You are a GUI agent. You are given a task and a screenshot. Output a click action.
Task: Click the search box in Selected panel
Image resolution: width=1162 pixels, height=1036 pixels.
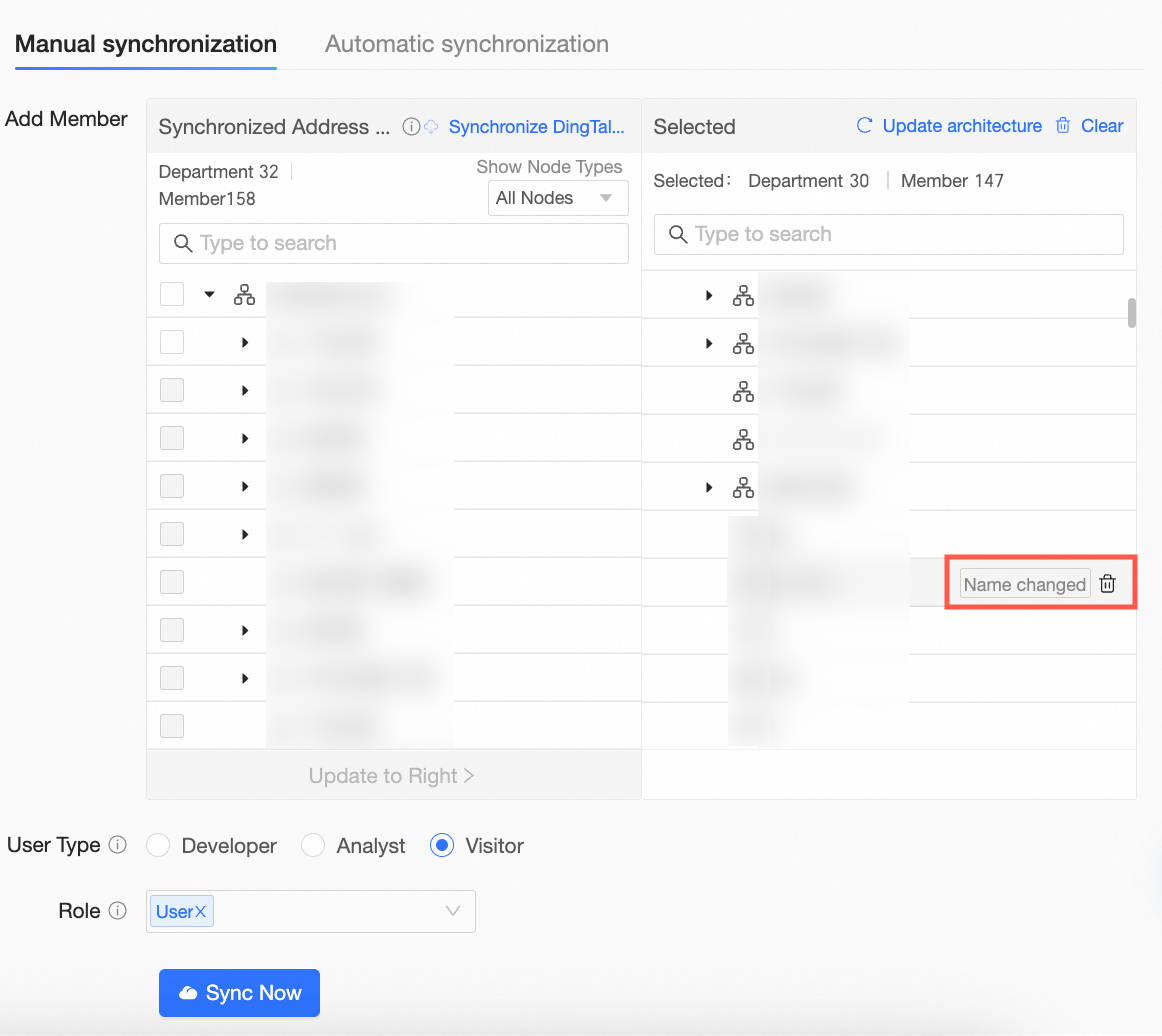click(888, 234)
